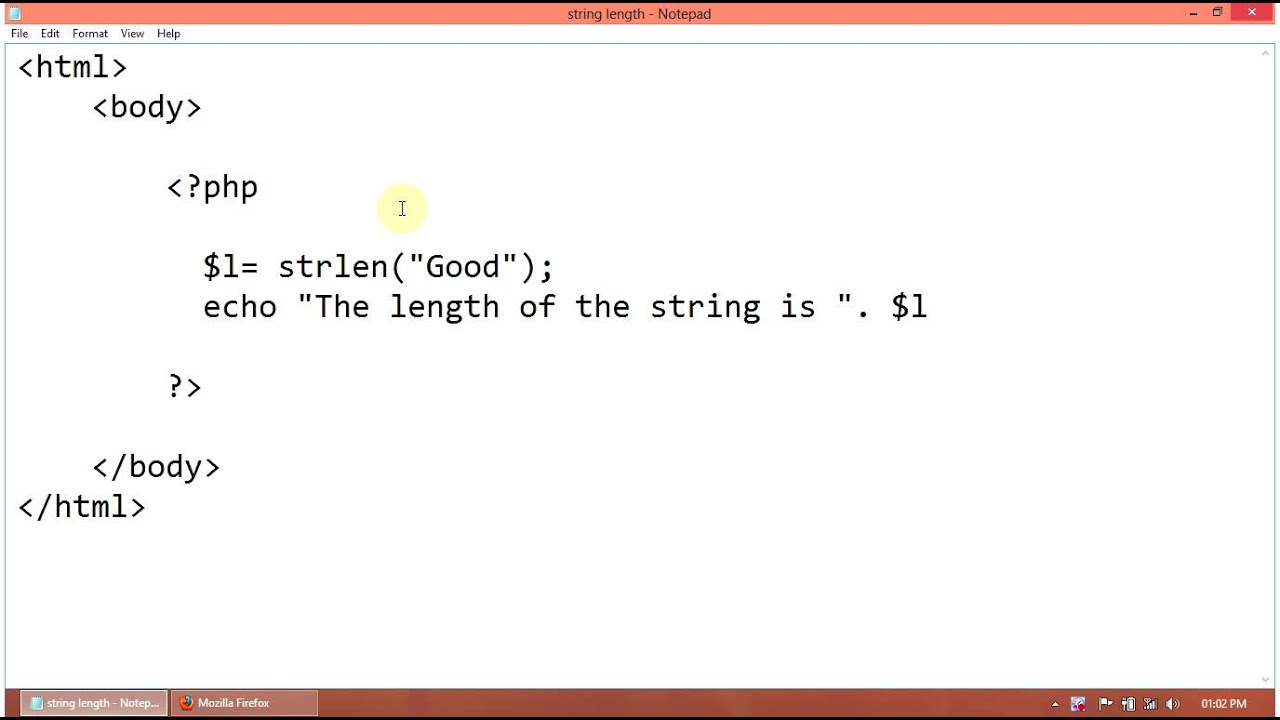The width and height of the screenshot is (1280, 720).
Task: Restore down the Notepad window
Action: 1217,13
